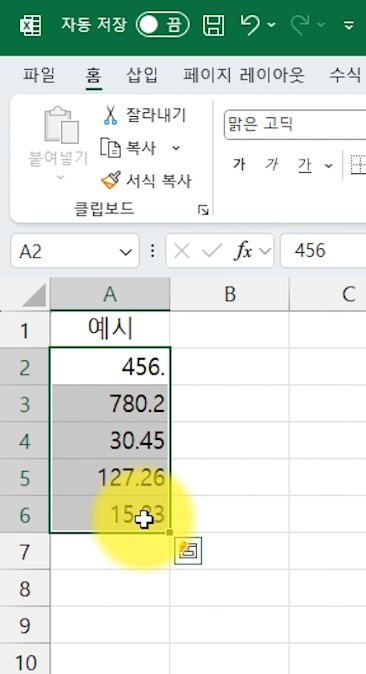Expand the fx function dropdown arrow
The height and width of the screenshot is (674, 366).
coord(265,251)
